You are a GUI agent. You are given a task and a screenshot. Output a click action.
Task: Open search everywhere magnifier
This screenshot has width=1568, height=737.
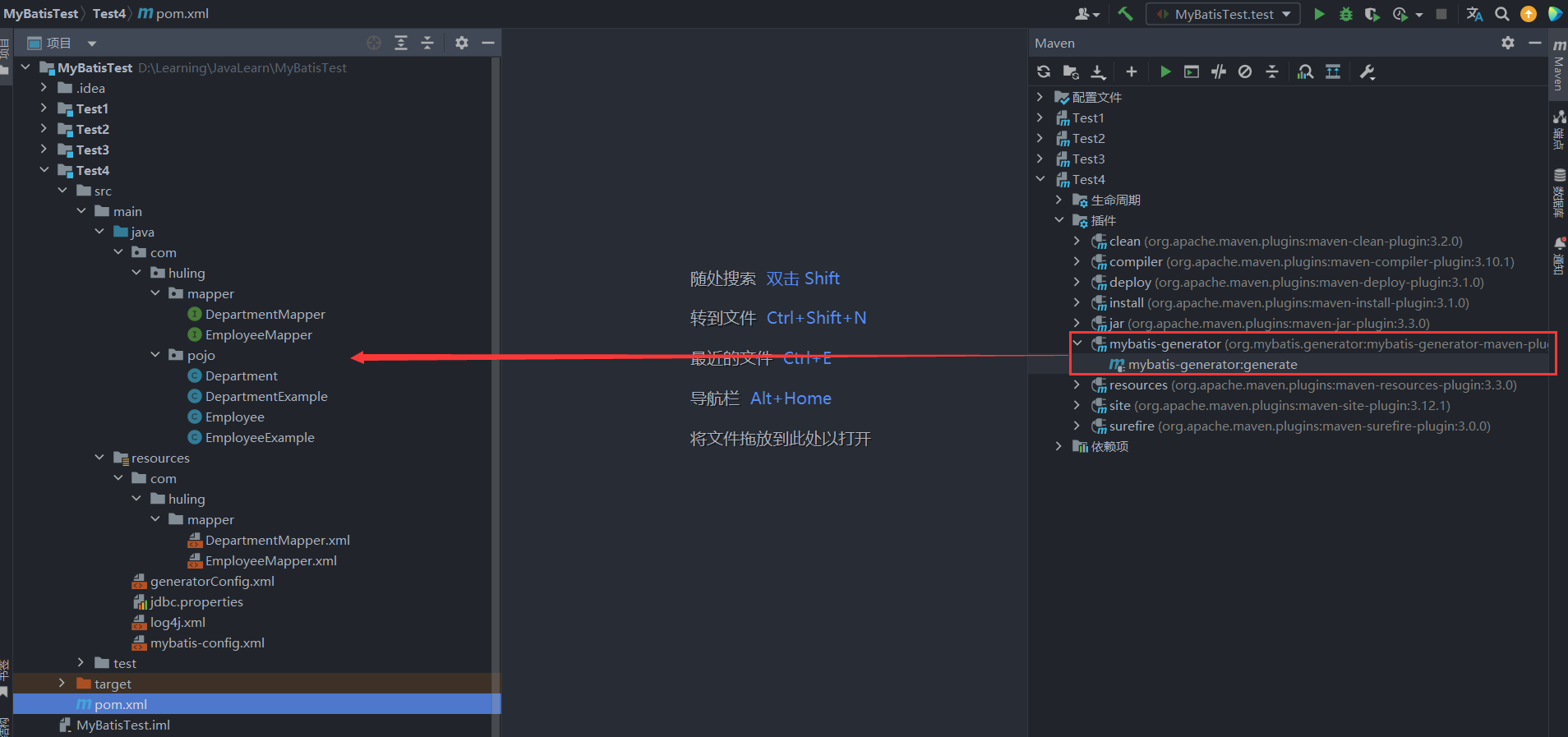[1501, 14]
